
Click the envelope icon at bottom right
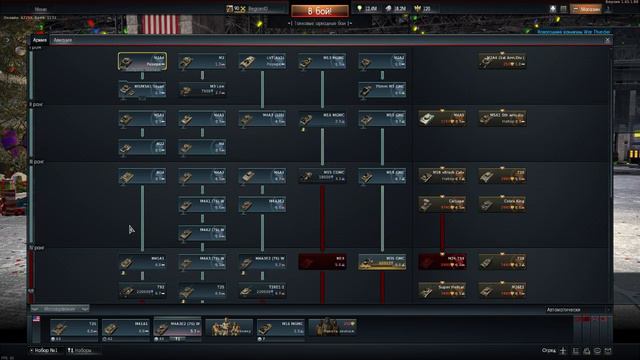click(608, 351)
